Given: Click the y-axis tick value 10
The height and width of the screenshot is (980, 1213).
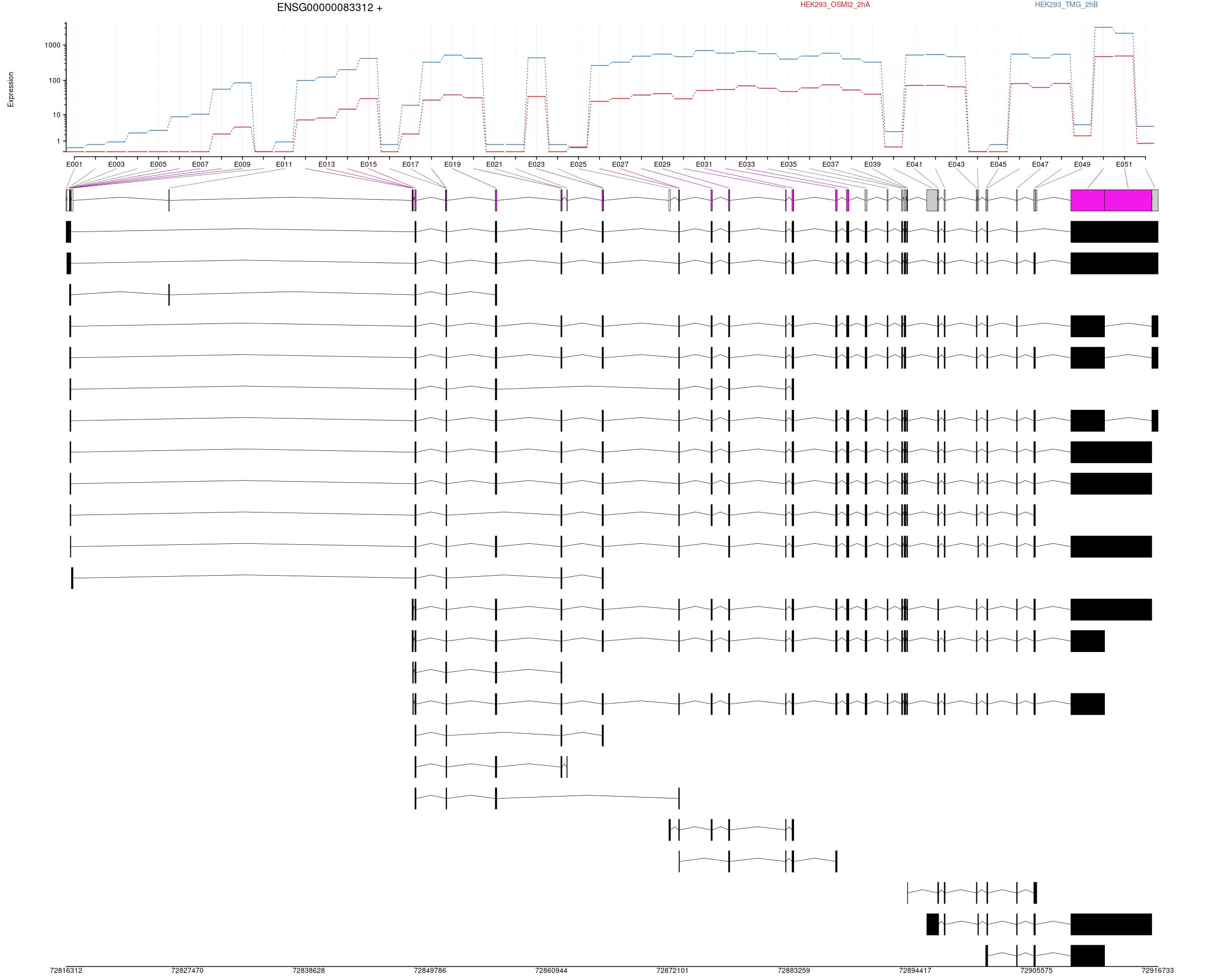Looking at the screenshot, I should (x=57, y=115).
